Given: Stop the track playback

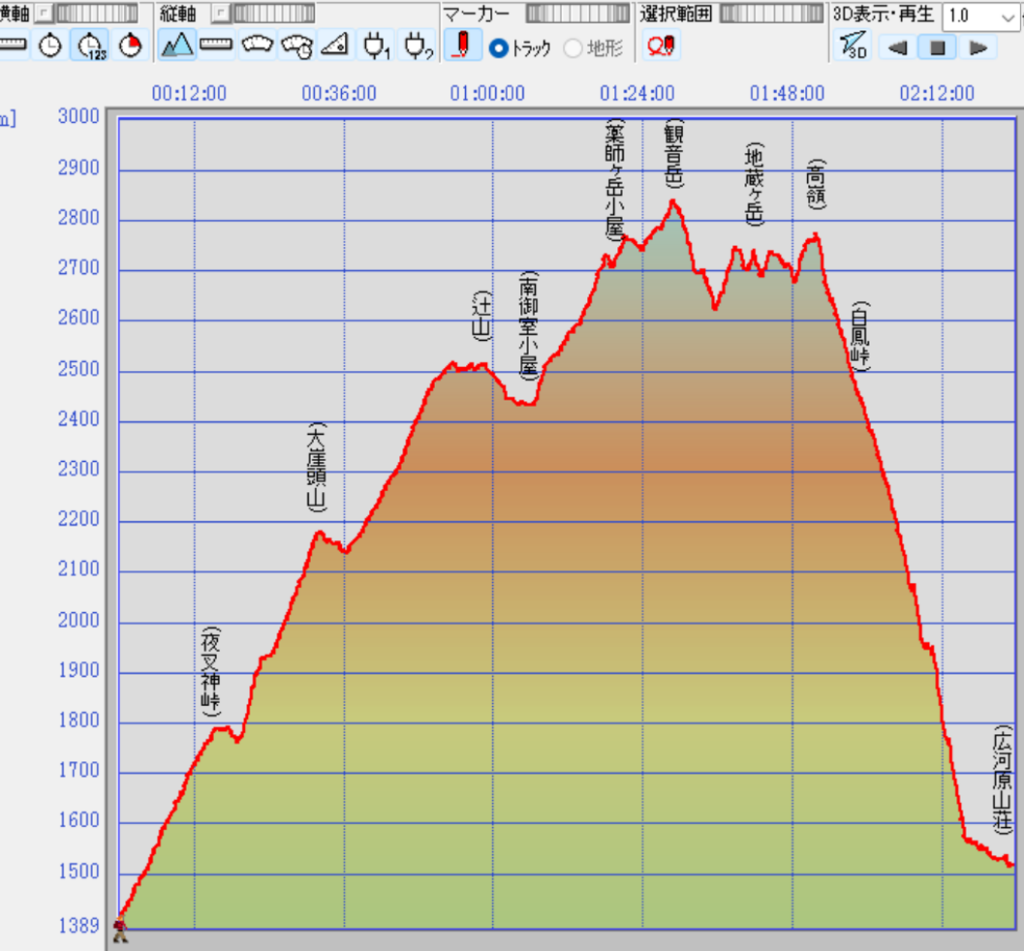Looking at the screenshot, I should coord(937,47).
